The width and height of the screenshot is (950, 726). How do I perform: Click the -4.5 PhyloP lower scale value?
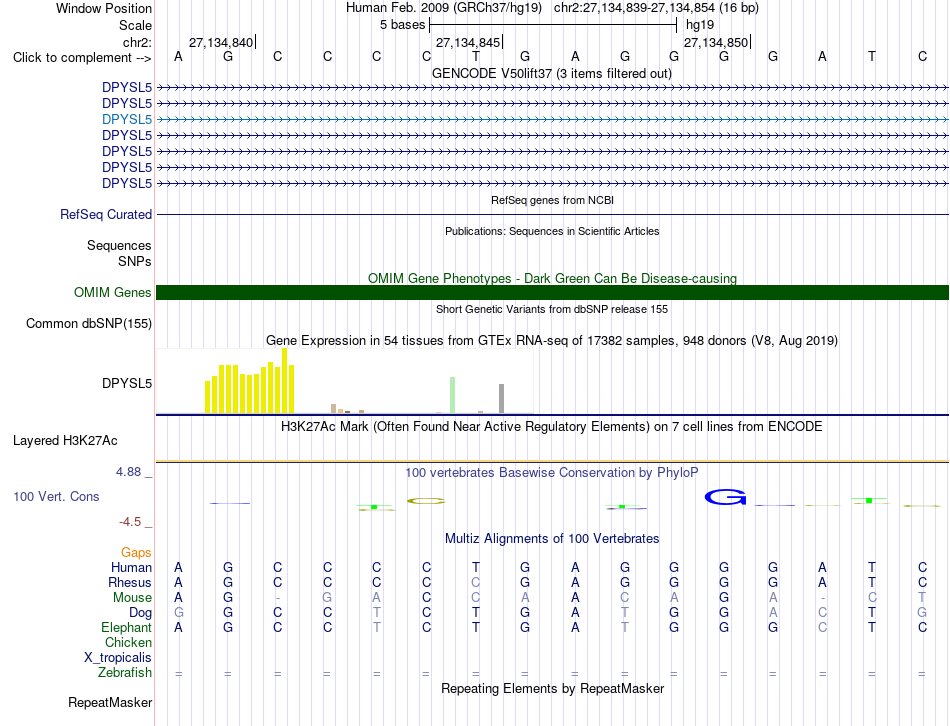click(x=130, y=522)
